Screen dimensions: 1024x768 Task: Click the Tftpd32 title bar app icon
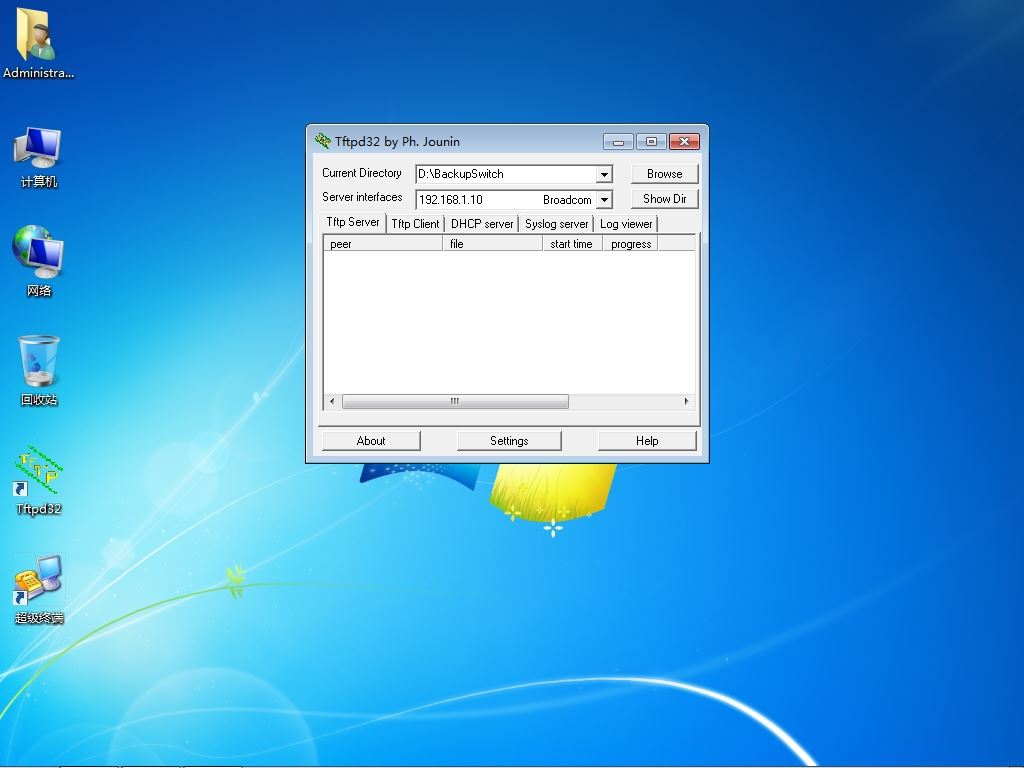(322, 141)
